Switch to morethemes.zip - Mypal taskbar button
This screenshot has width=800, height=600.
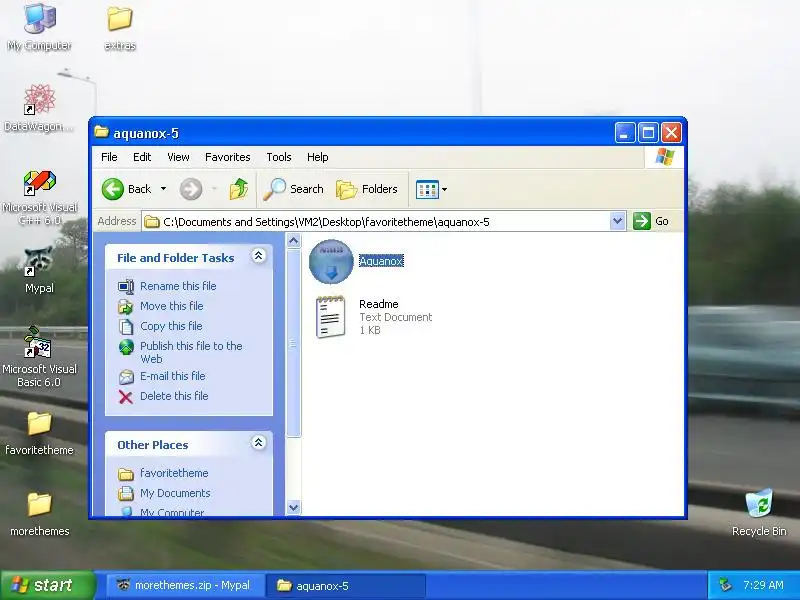tap(184, 585)
